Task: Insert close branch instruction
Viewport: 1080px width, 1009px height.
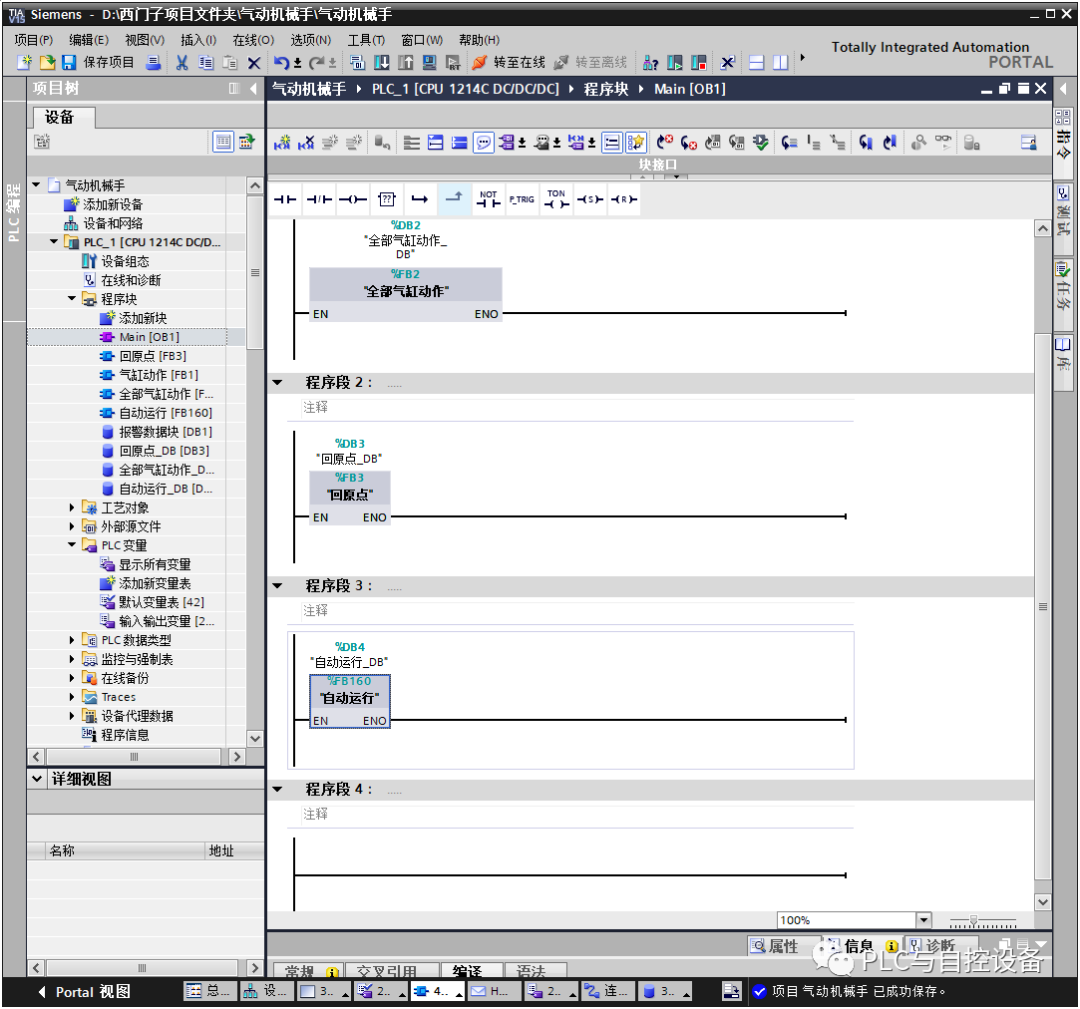Action: pos(454,200)
